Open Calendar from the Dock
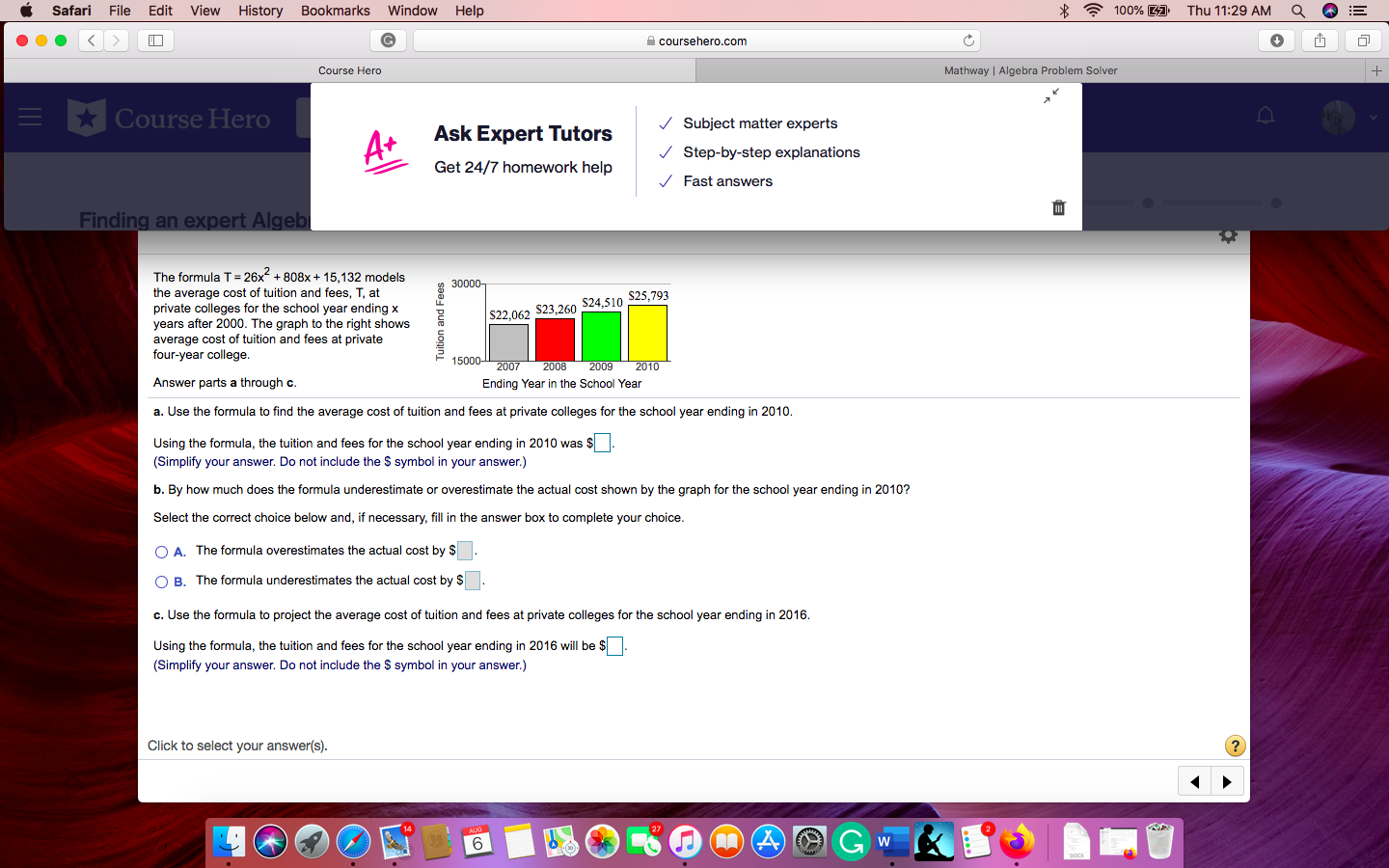1389x868 pixels. 477,842
